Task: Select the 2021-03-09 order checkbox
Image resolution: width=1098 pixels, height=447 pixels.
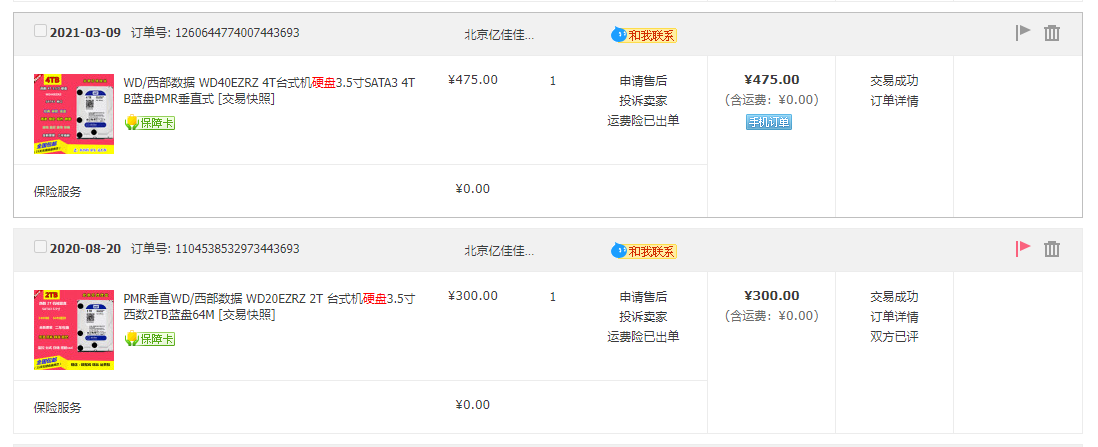Action: (40, 31)
